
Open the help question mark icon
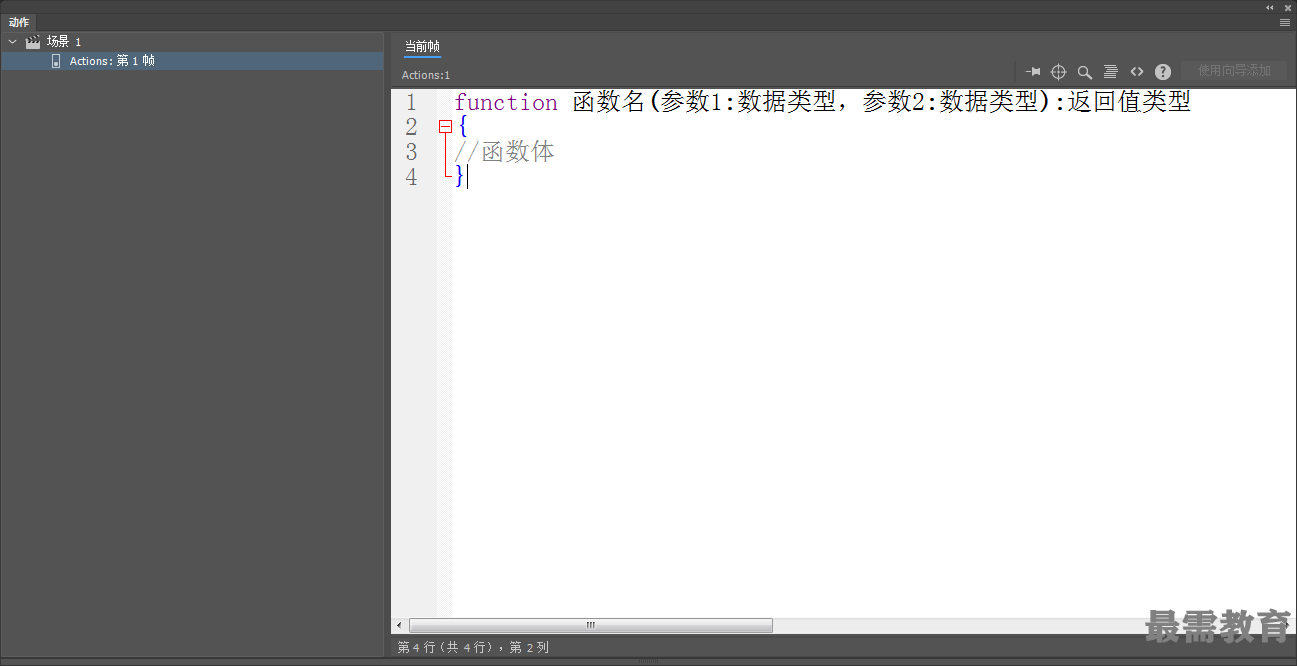click(1163, 72)
